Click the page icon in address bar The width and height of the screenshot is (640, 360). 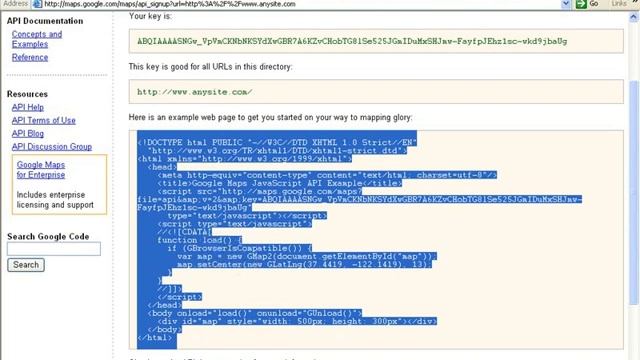pyautogui.click(x=37, y=4)
